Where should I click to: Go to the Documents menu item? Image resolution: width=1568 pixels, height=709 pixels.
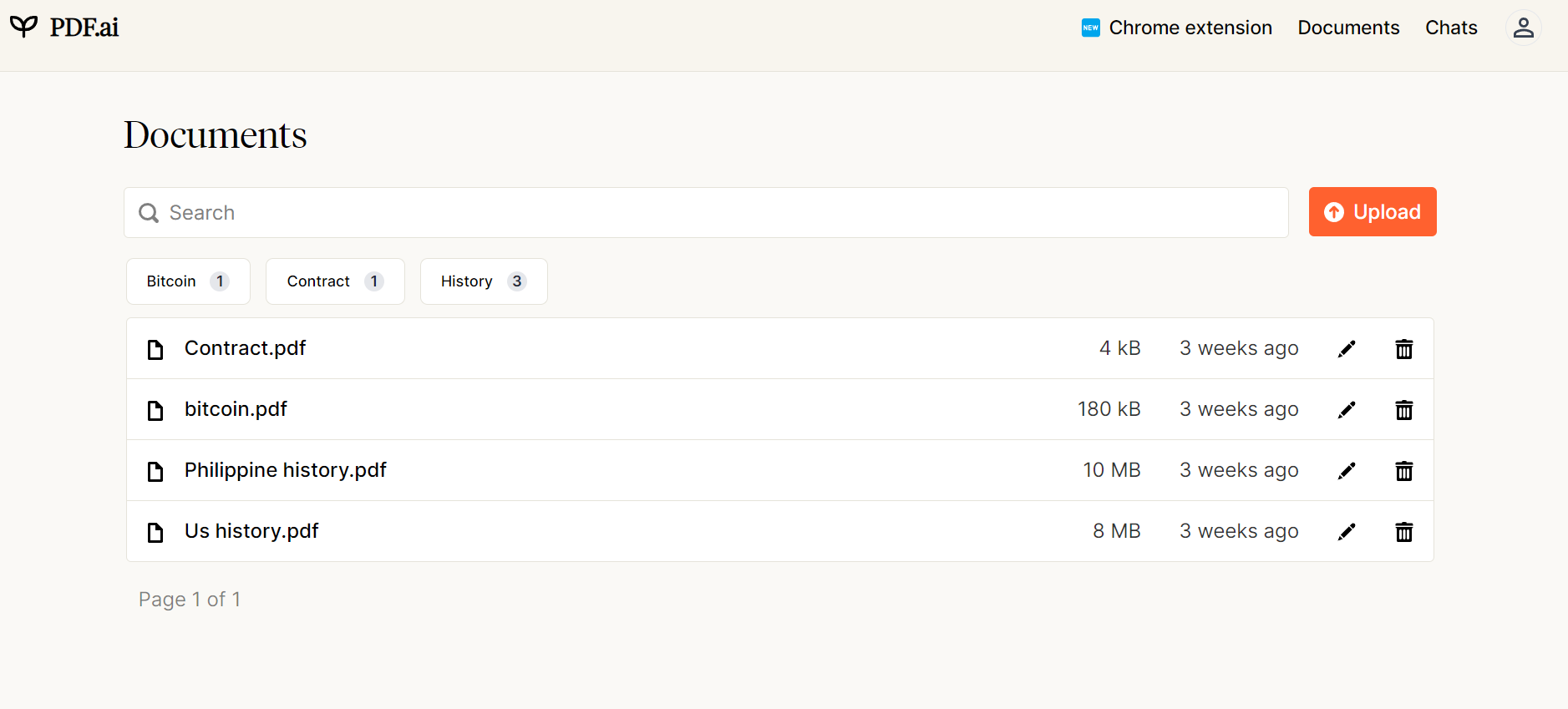[1348, 28]
